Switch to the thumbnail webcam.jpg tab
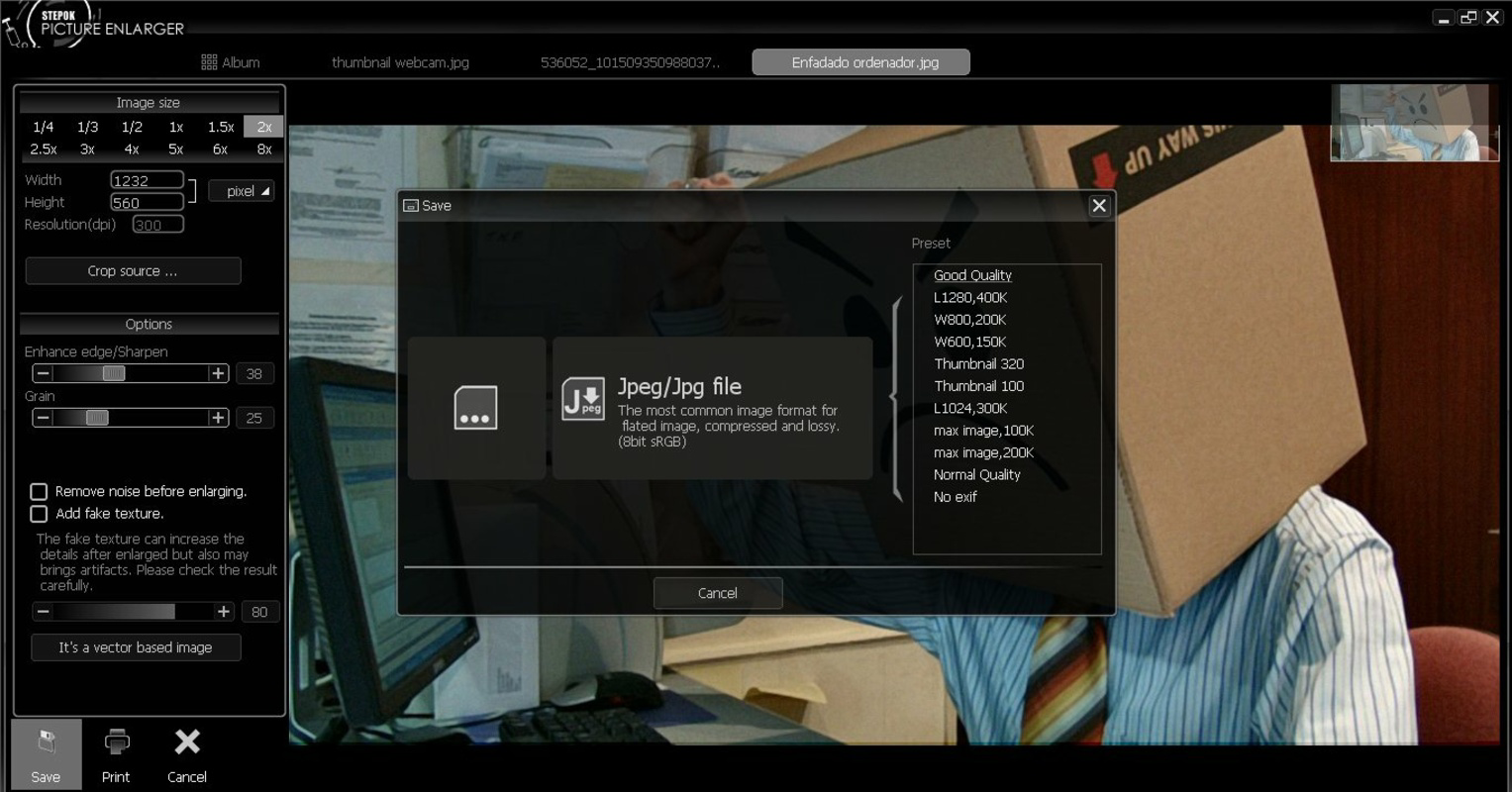This screenshot has height=792, width=1512. [401, 61]
